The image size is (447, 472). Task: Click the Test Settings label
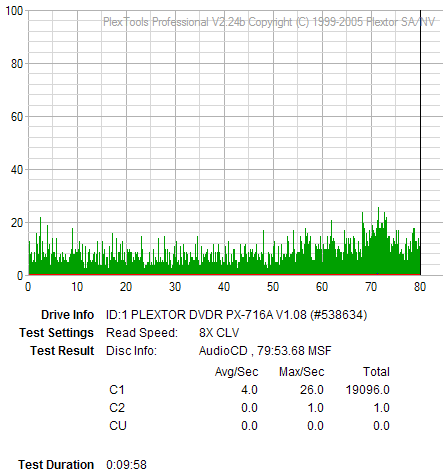coord(56,333)
